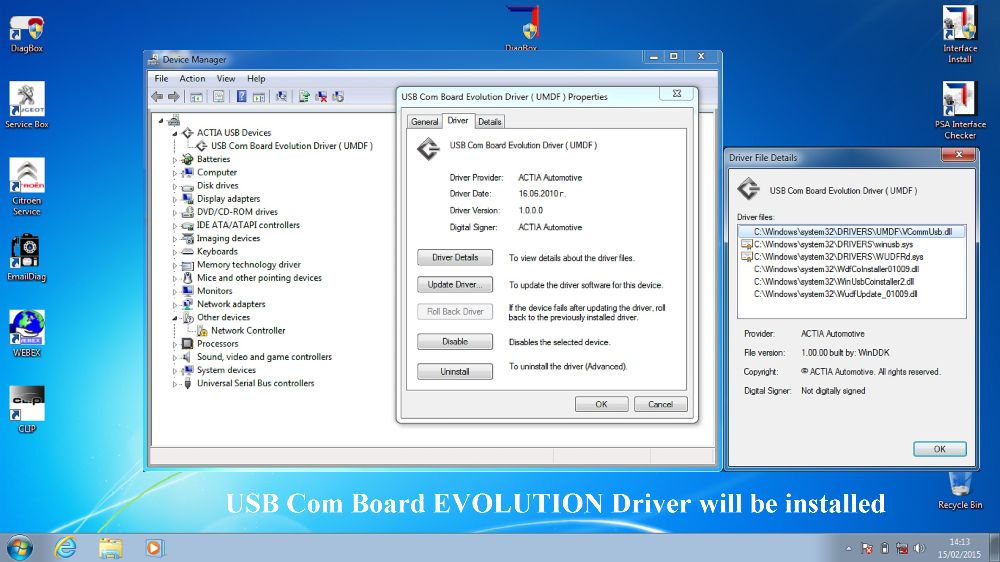Select WUDFRd.sys in driver files list

click(x=838, y=256)
